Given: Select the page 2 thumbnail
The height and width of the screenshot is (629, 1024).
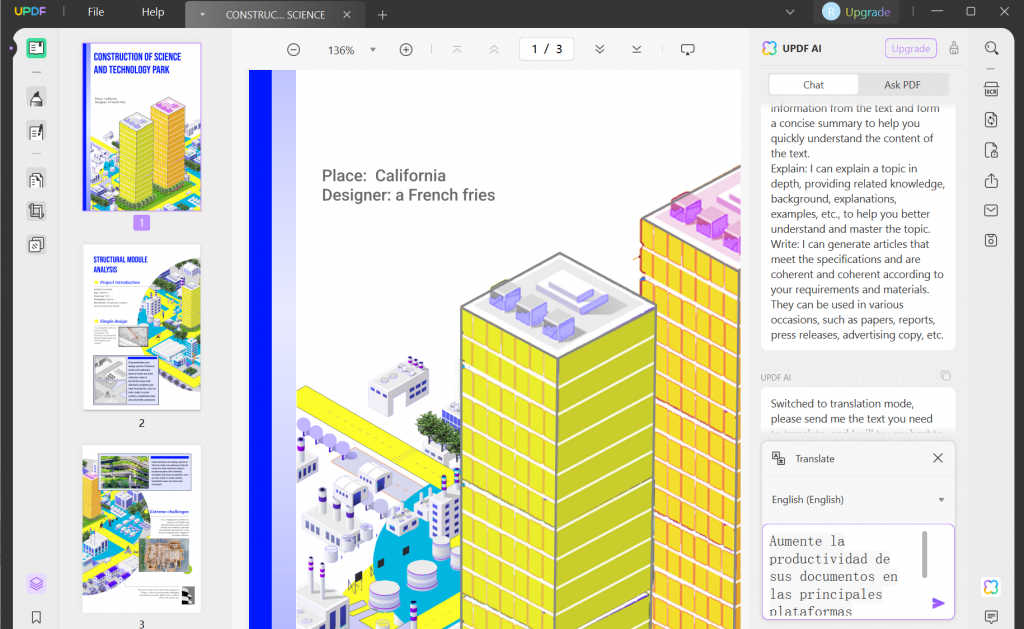Looking at the screenshot, I should [142, 327].
